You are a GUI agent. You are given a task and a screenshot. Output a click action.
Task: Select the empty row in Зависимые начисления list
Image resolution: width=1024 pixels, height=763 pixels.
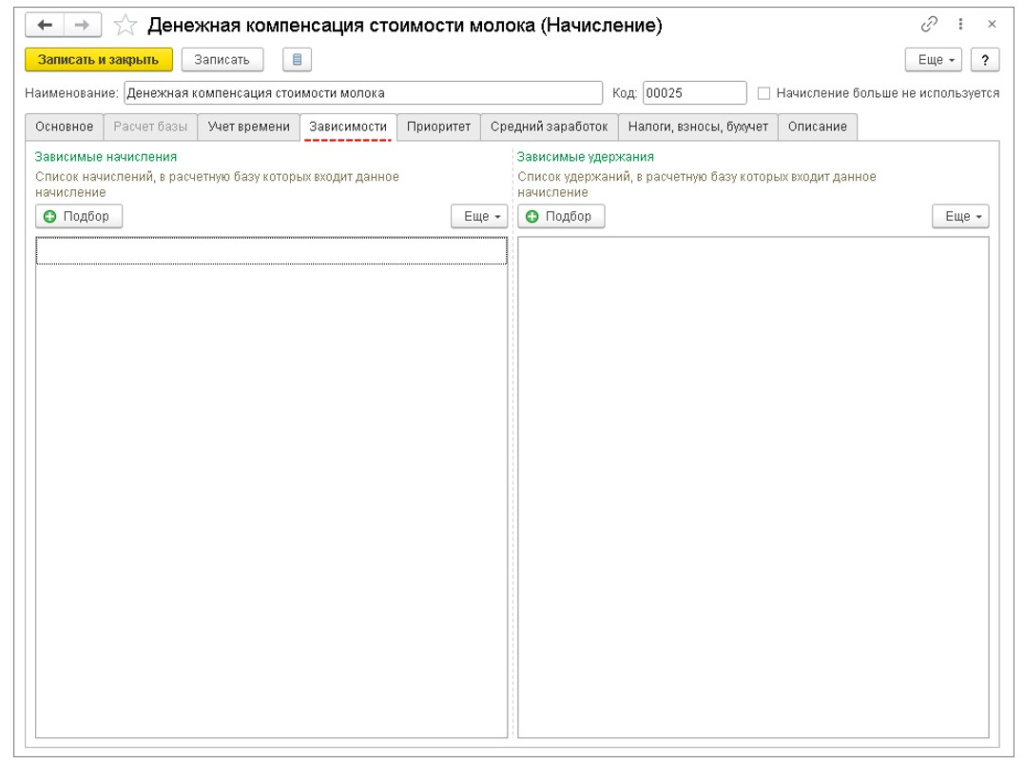point(271,252)
